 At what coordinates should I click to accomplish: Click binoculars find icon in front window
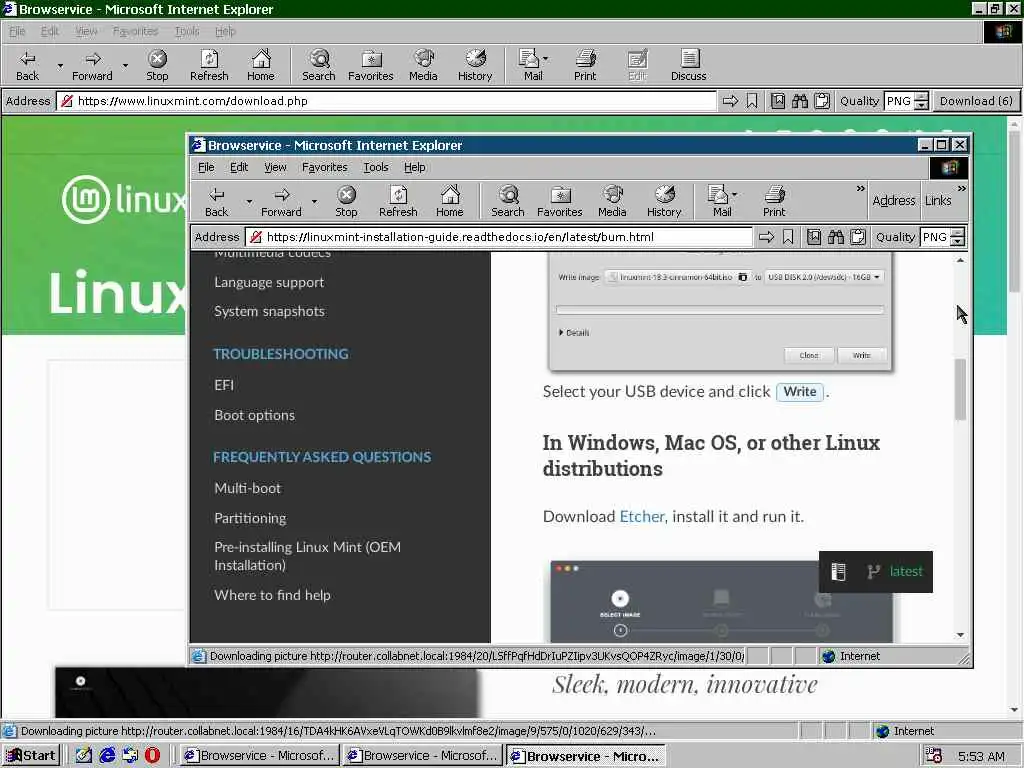835,237
